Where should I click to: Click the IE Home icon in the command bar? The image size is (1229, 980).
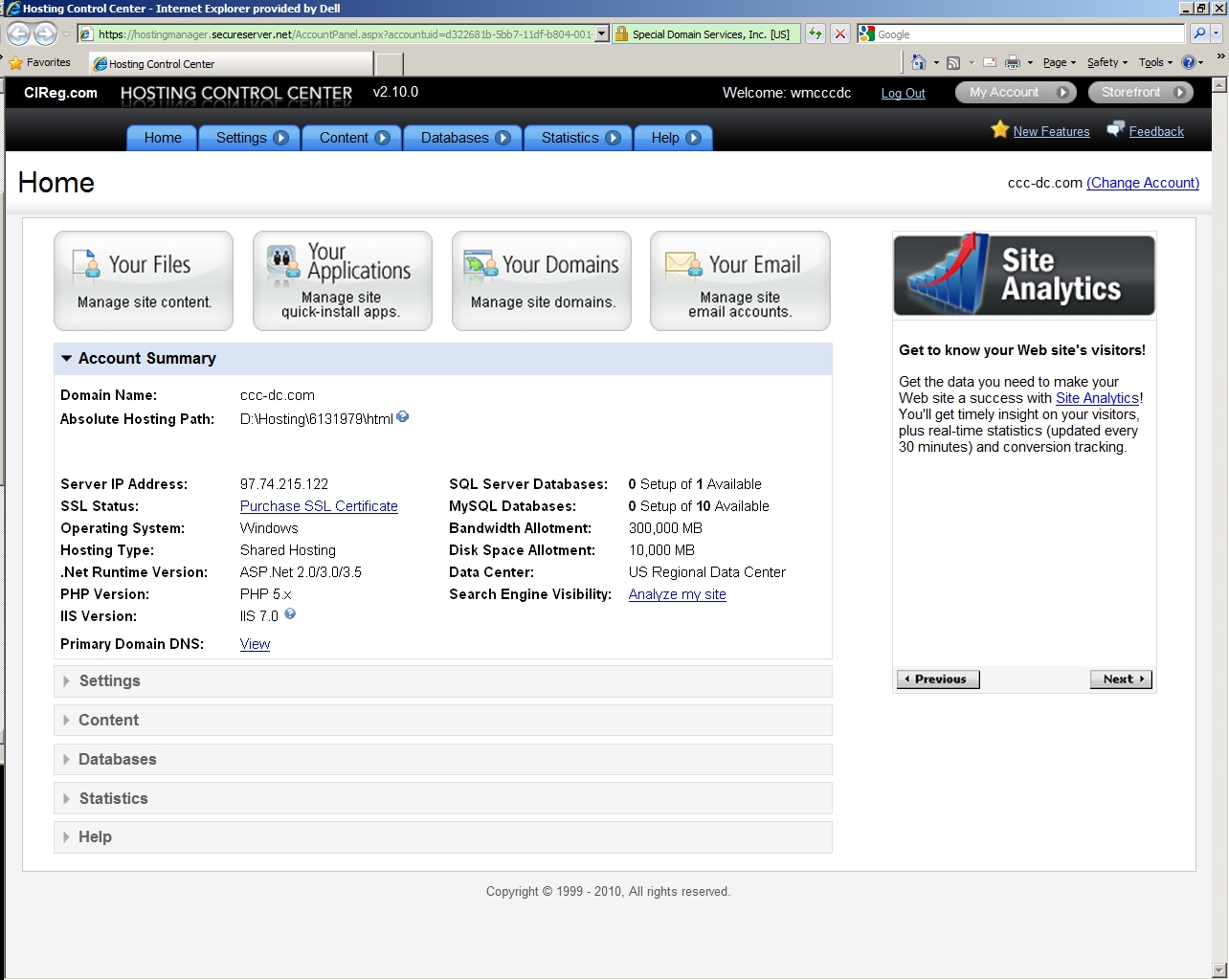point(918,62)
